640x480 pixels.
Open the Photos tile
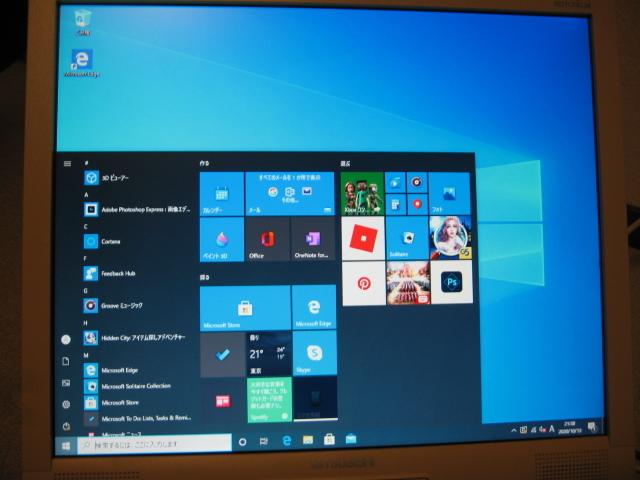coord(449,193)
